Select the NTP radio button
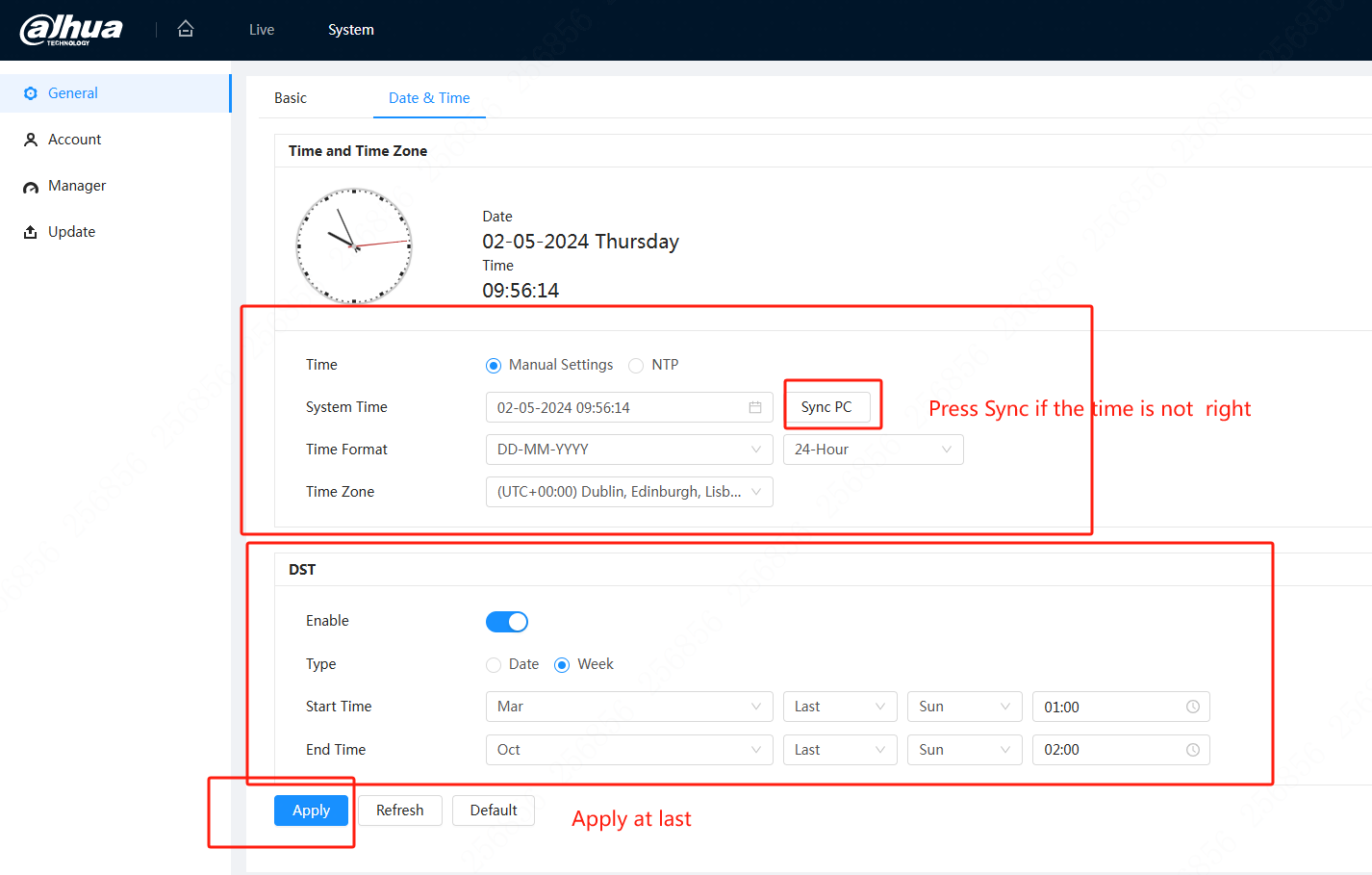This screenshot has height=875, width=1372. (636, 365)
